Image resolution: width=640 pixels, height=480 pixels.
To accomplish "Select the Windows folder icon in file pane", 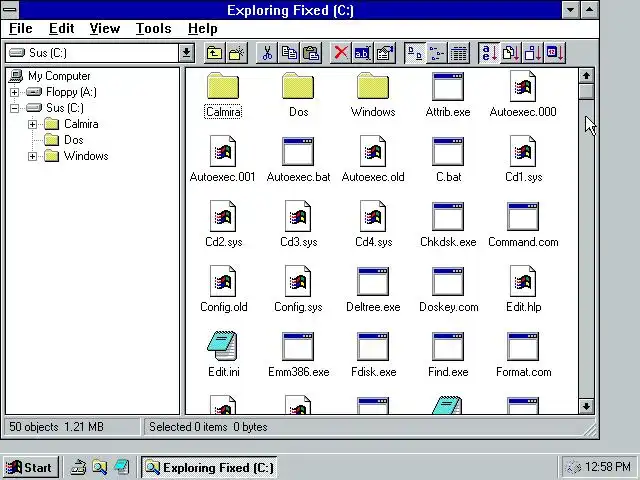I will [x=373, y=86].
